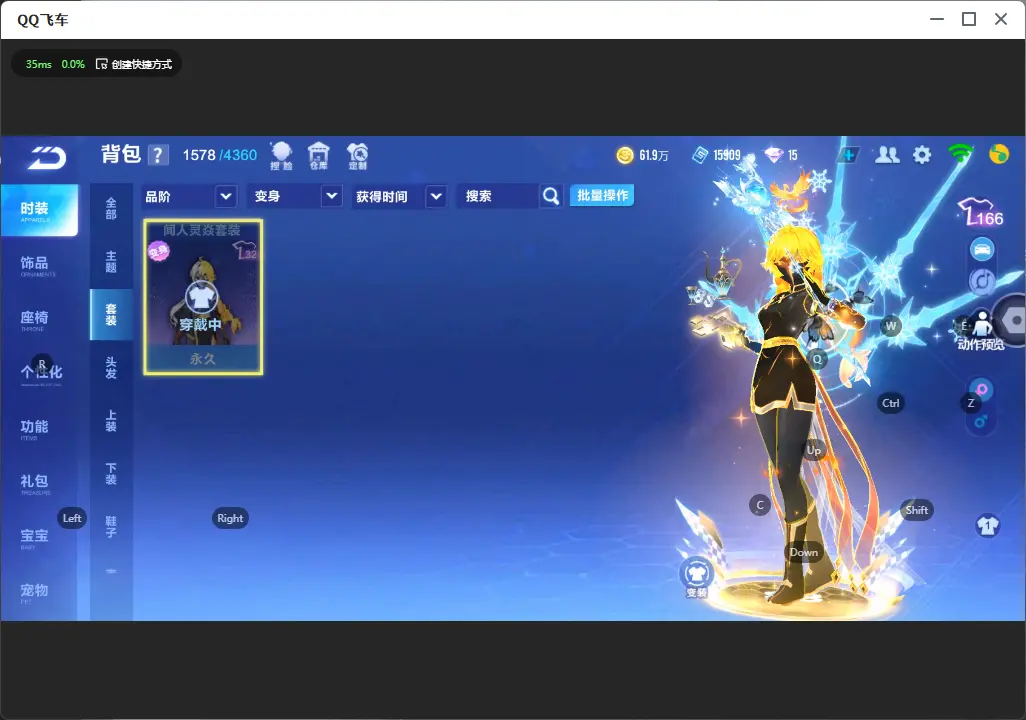This screenshot has width=1026, height=720.
Task: Open the settings gear icon
Action: point(922,155)
